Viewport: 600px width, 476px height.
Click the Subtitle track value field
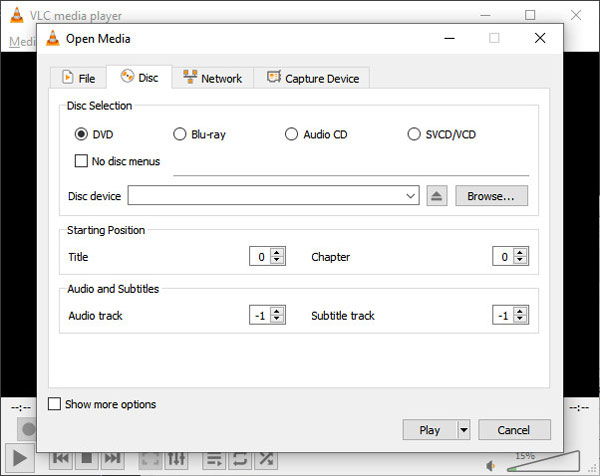click(503, 315)
